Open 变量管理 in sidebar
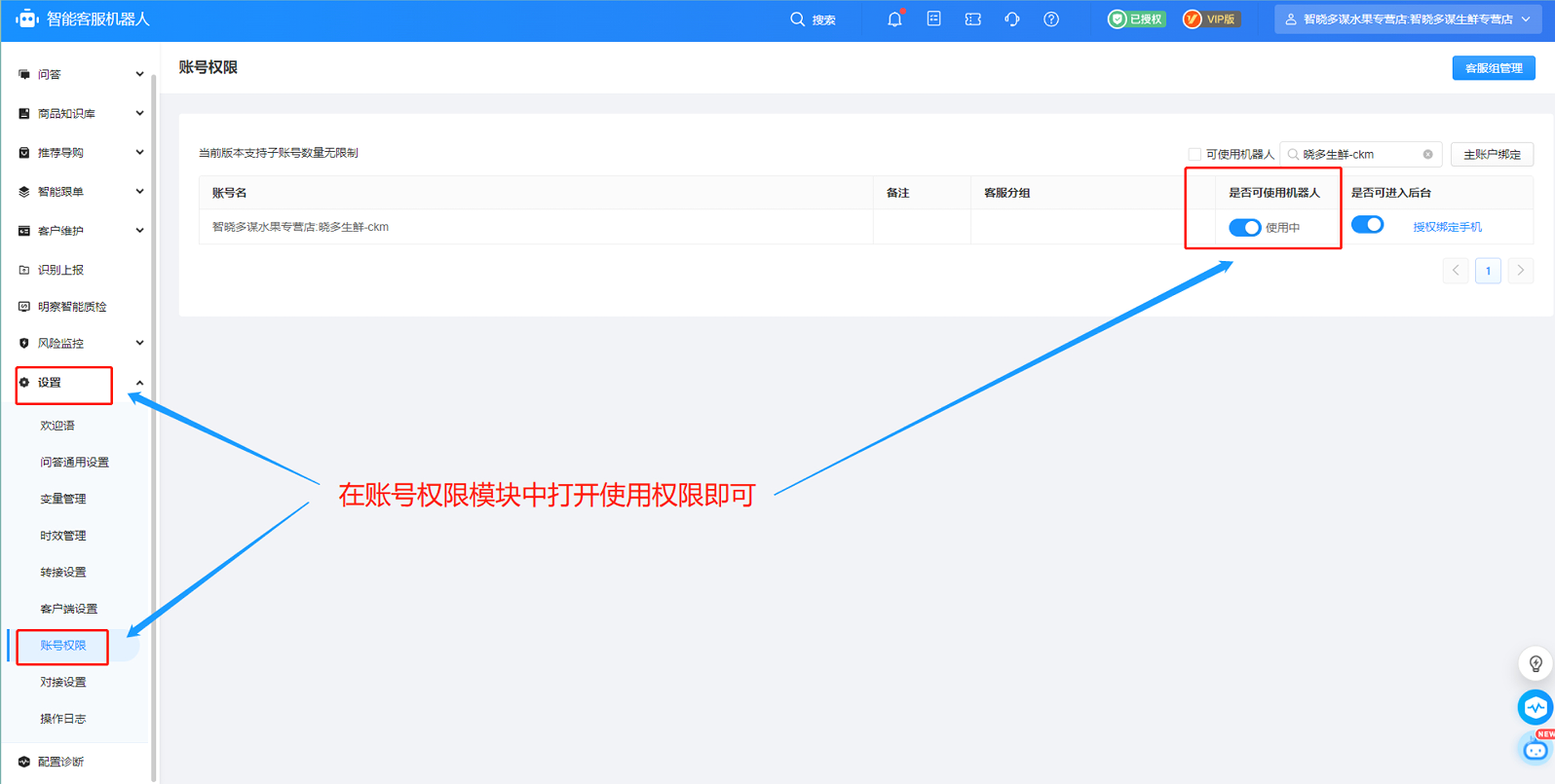Screen dimensions: 1555x784 pos(63,499)
